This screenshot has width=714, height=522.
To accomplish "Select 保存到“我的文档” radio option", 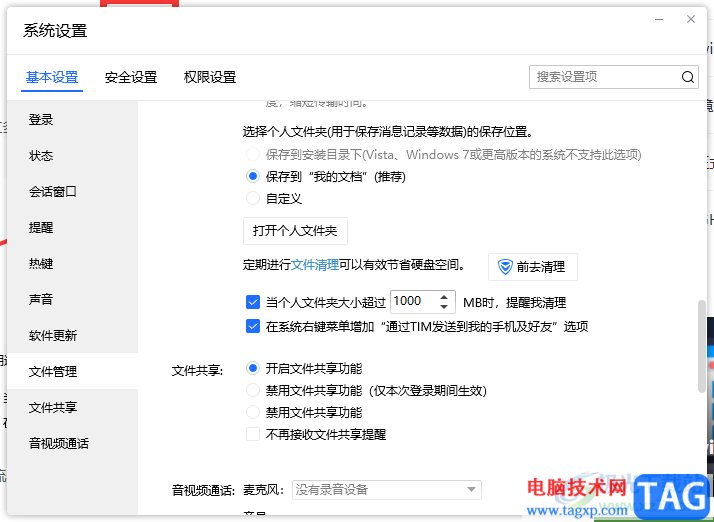I will (253, 176).
